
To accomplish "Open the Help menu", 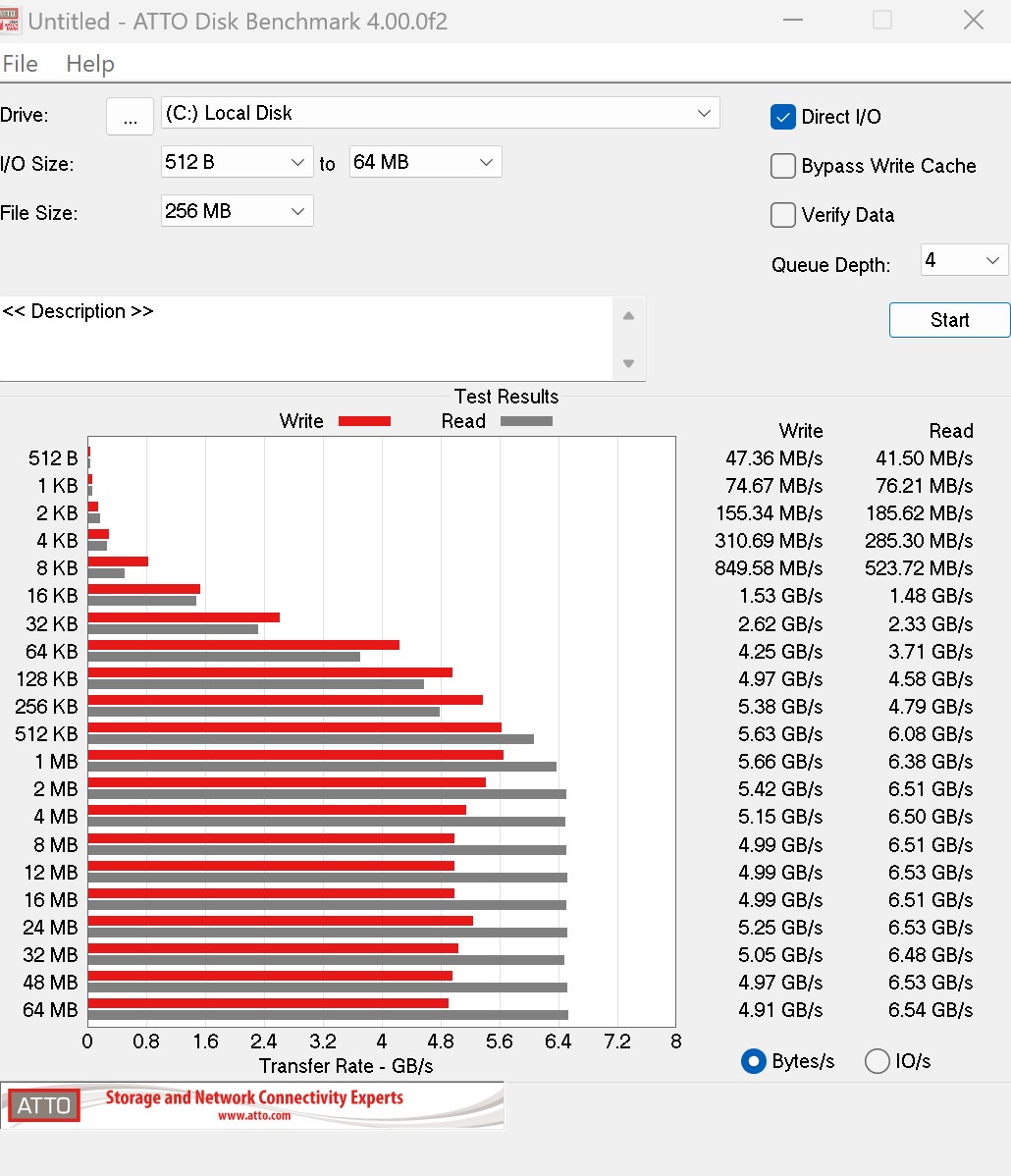I will tap(90, 64).
